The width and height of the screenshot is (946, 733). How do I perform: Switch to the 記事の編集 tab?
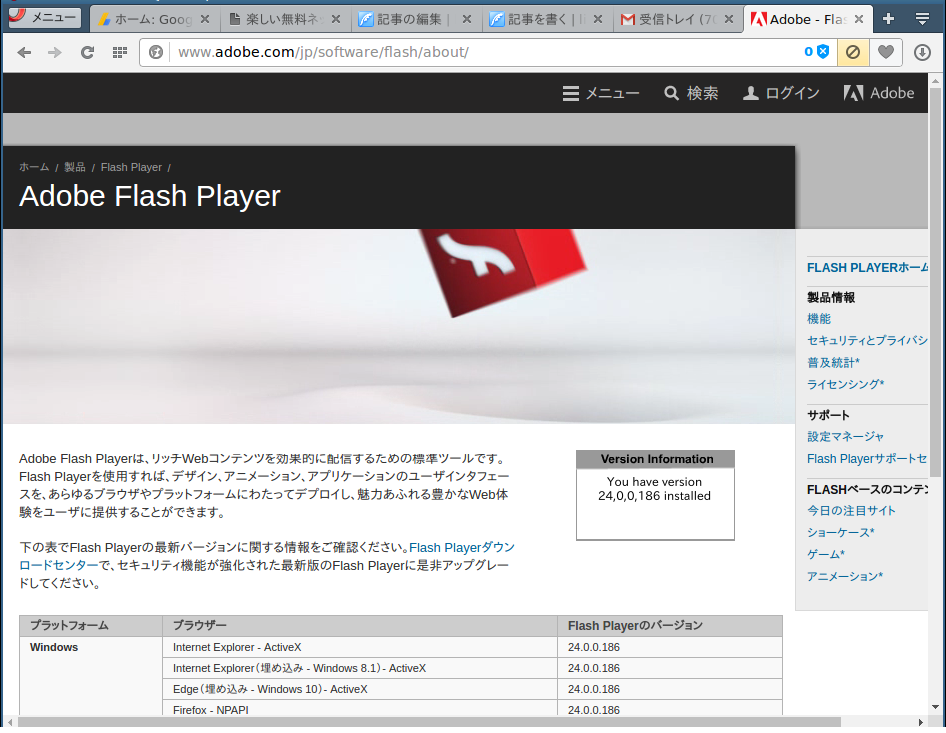click(x=416, y=19)
